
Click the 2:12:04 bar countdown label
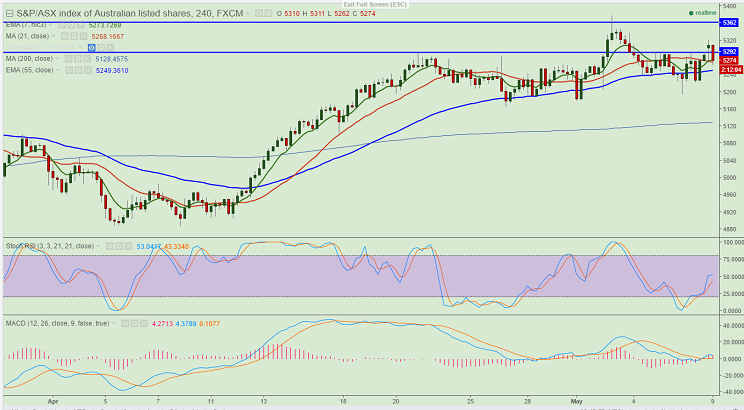click(x=731, y=70)
